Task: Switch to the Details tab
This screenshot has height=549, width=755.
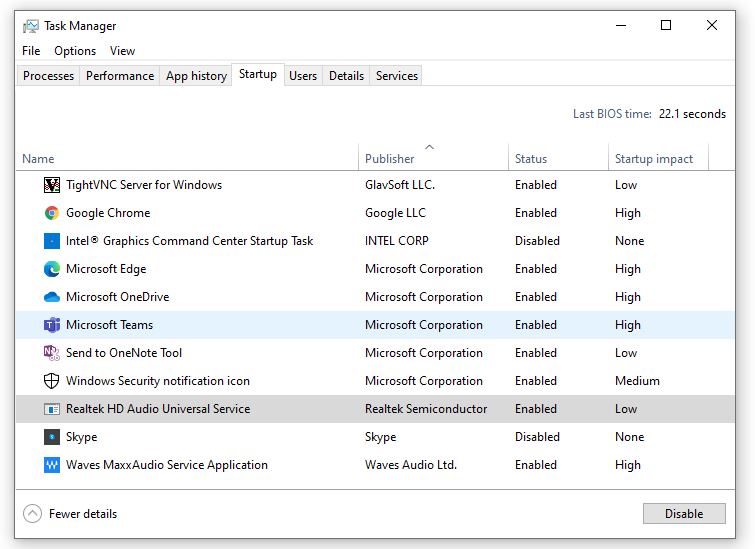Action: click(x=346, y=76)
